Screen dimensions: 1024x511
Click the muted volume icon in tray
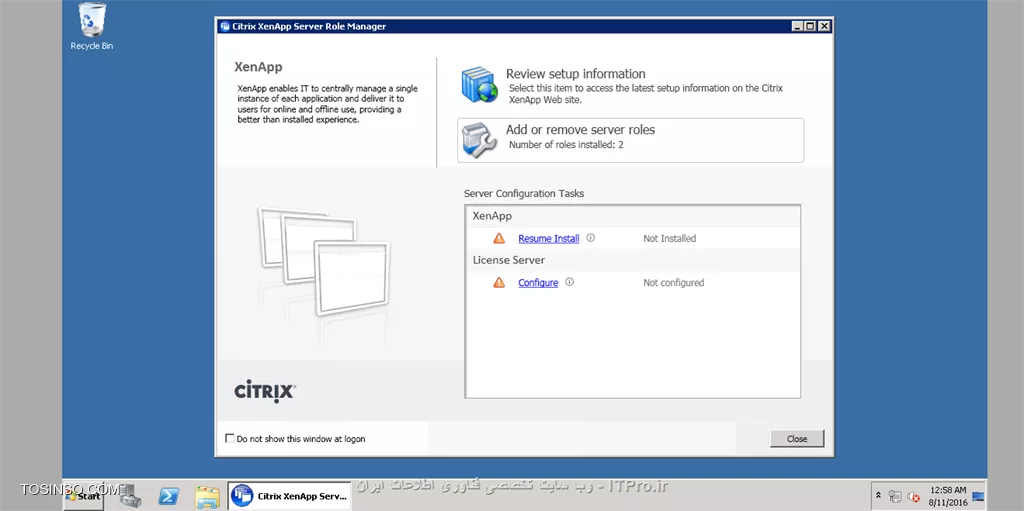click(914, 497)
